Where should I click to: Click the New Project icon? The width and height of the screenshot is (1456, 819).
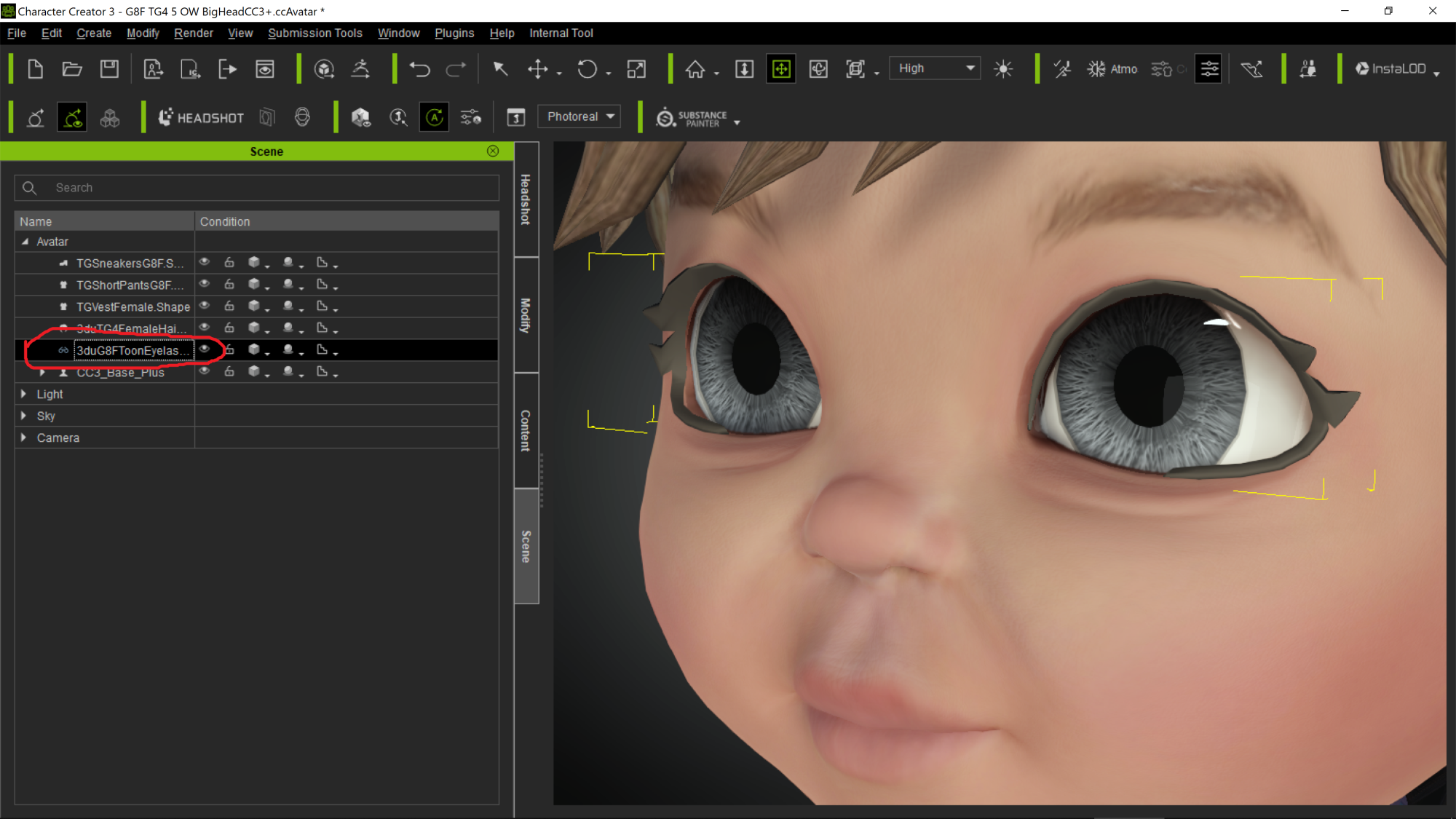click(35, 69)
